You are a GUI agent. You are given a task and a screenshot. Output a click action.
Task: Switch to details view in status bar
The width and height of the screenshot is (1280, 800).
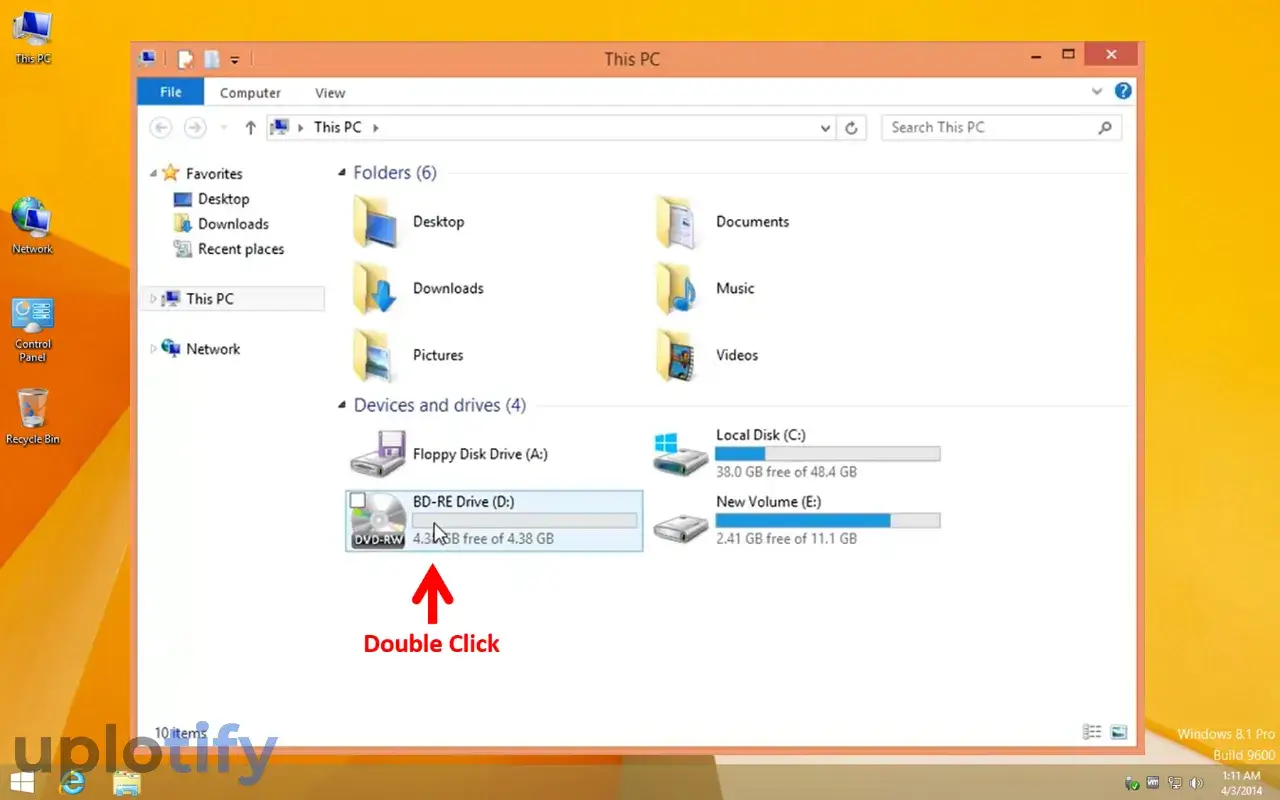[x=1092, y=732]
